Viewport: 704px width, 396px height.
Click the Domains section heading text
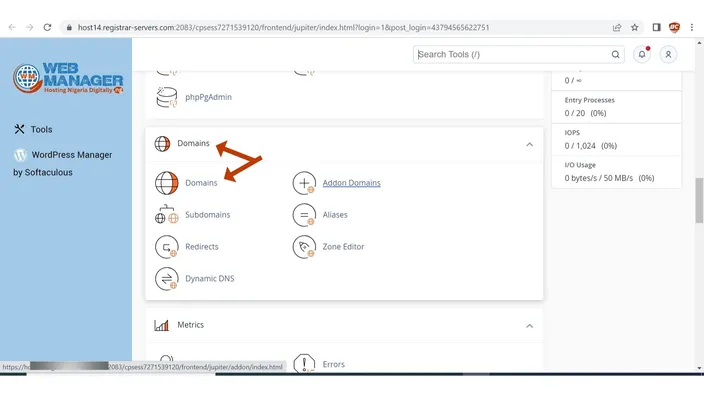pos(193,143)
